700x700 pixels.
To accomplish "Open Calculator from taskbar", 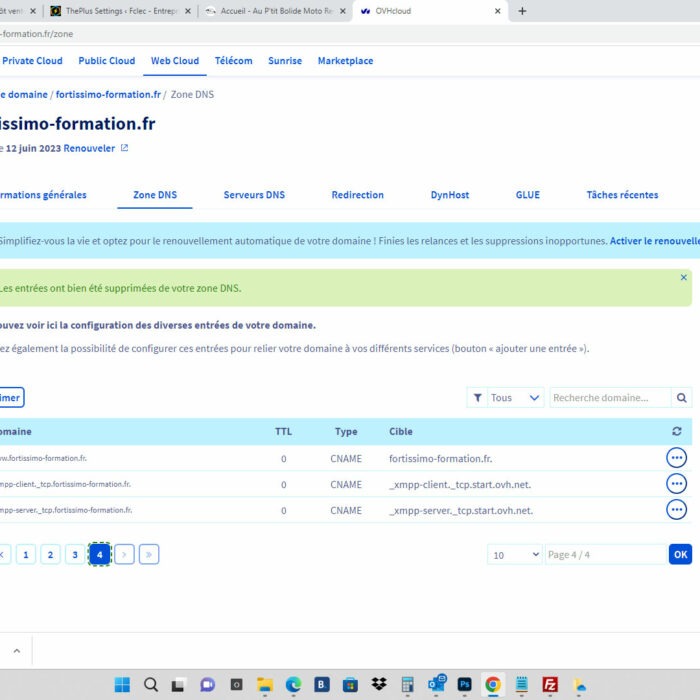I will pos(407,684).
